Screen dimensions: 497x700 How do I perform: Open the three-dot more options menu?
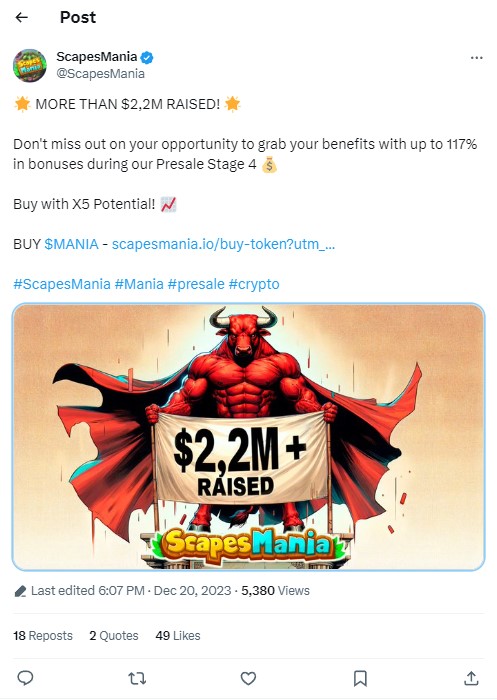point(476,58)
